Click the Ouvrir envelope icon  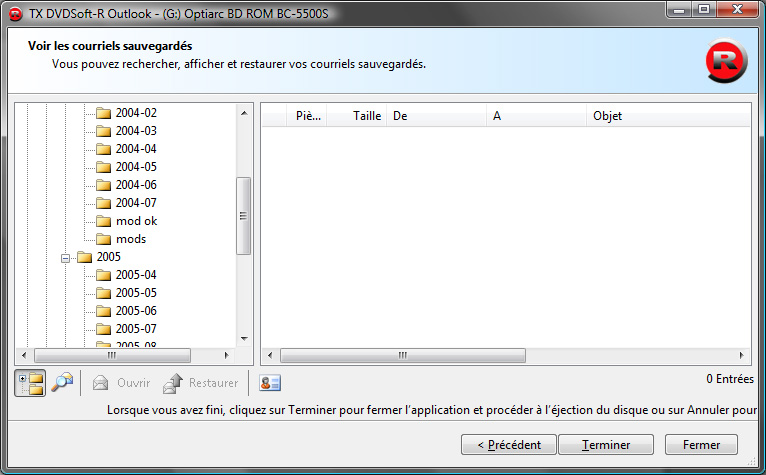[101, 383]
